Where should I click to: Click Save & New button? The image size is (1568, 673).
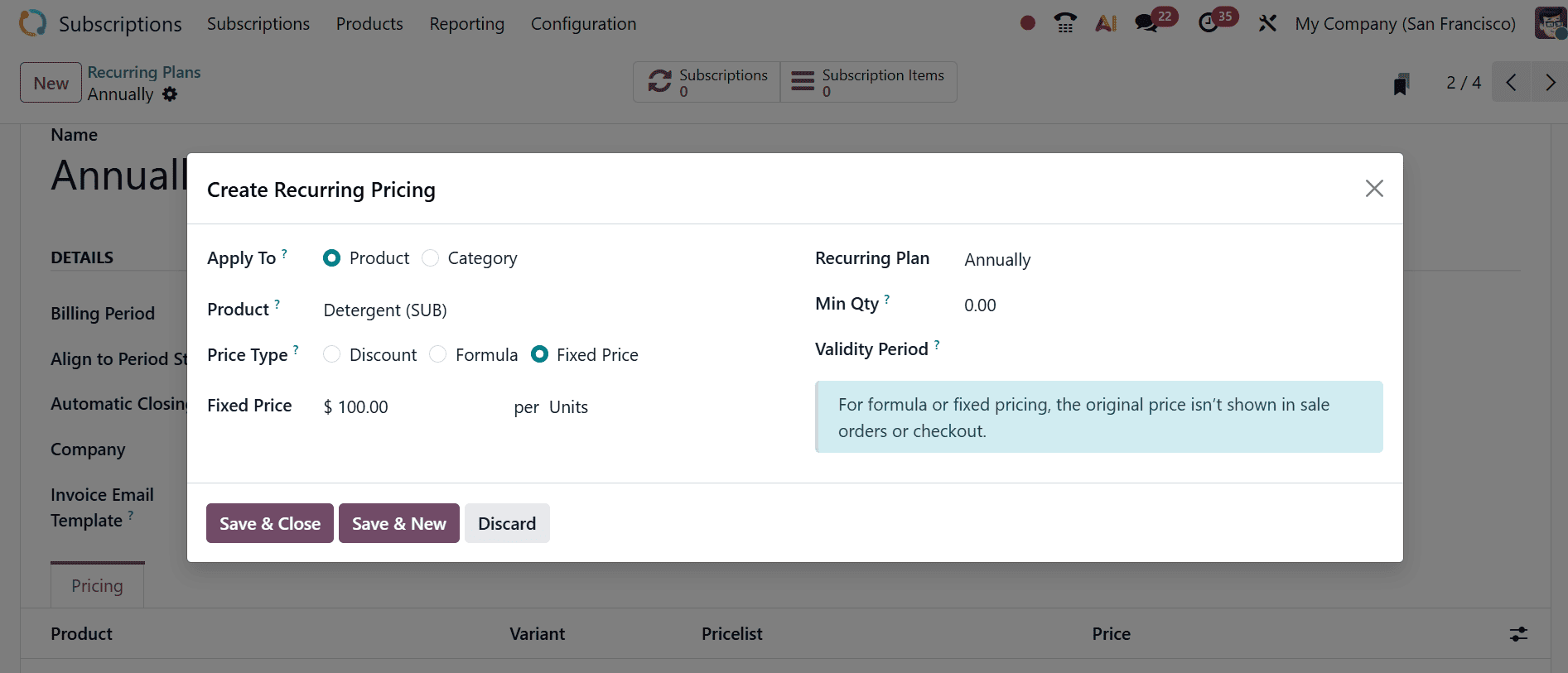(399, 523)
